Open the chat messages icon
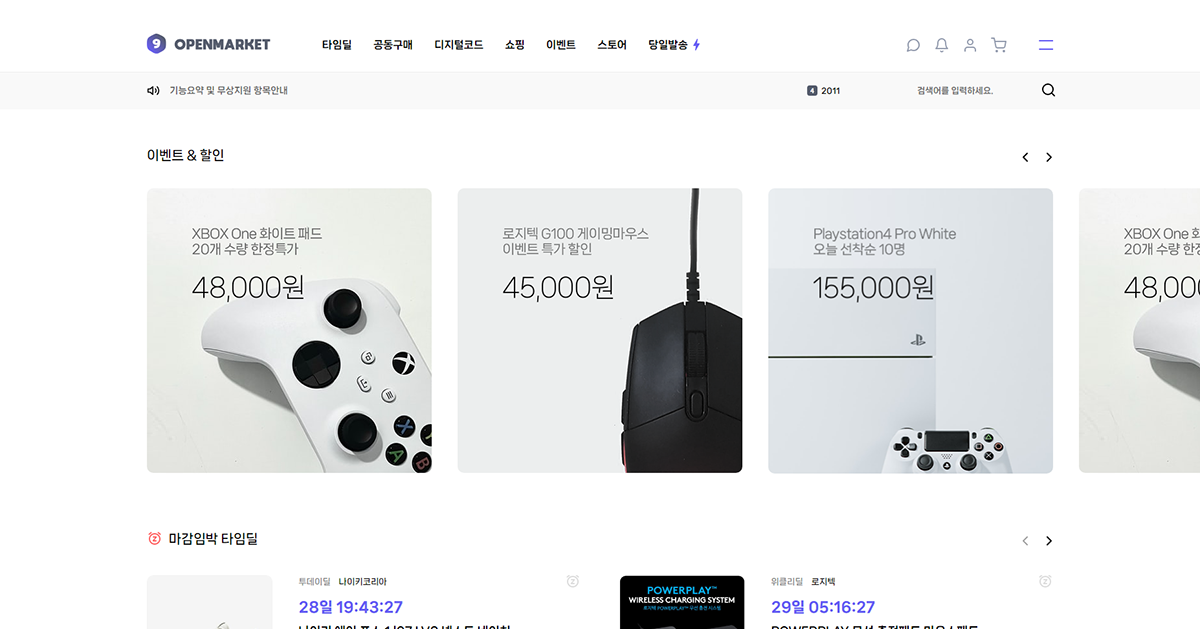The image size is (1200, 629). click(913, 45)
